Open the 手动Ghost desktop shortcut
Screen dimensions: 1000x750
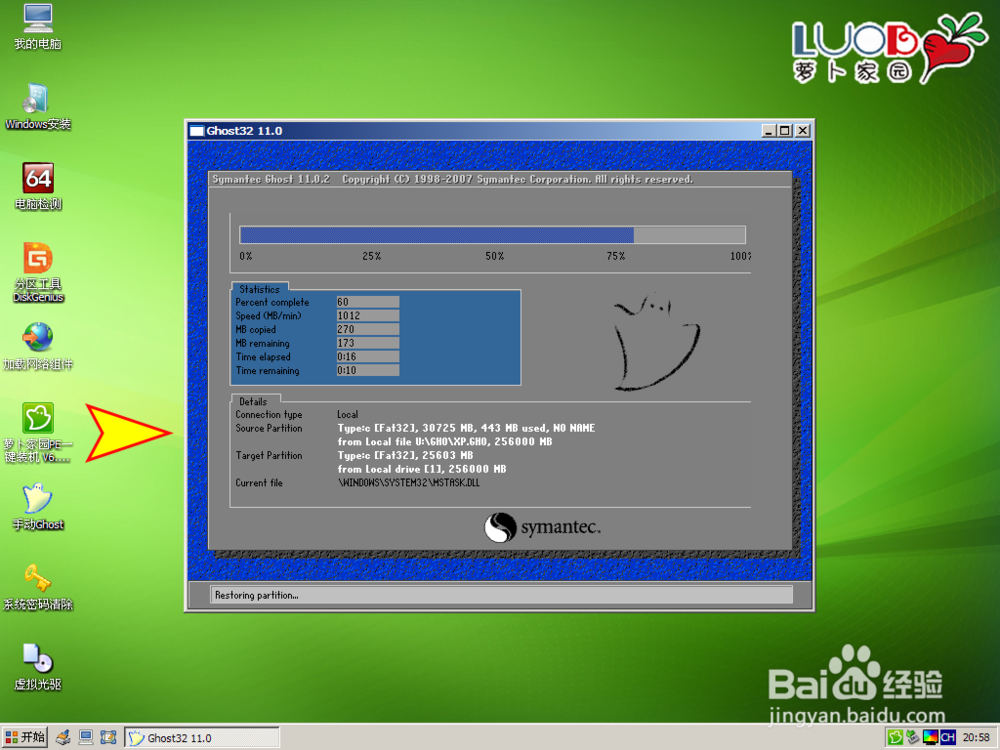(x=37, y=500)
